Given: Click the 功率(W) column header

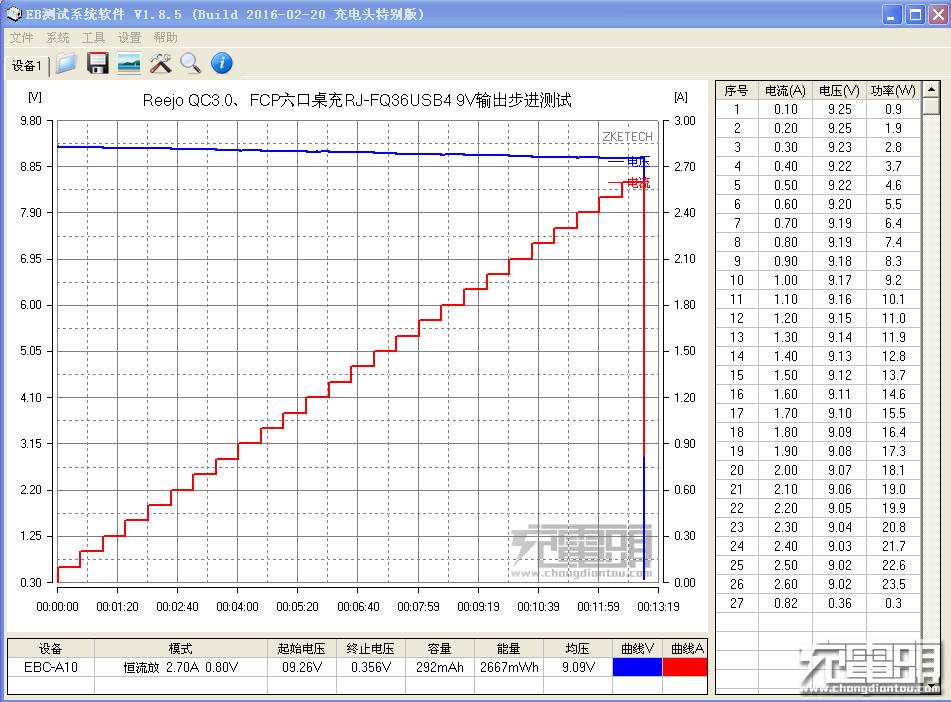Looking at the screenshot, I should click(x=893, y=90).
